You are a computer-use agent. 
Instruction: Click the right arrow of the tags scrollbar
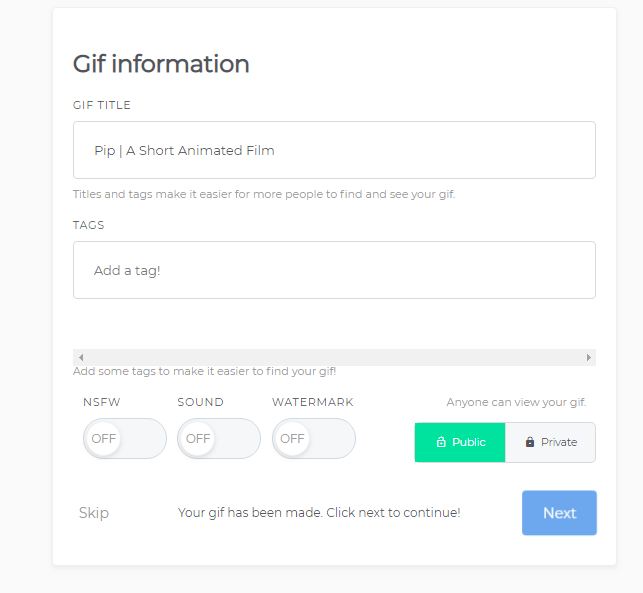coord(589,357)
